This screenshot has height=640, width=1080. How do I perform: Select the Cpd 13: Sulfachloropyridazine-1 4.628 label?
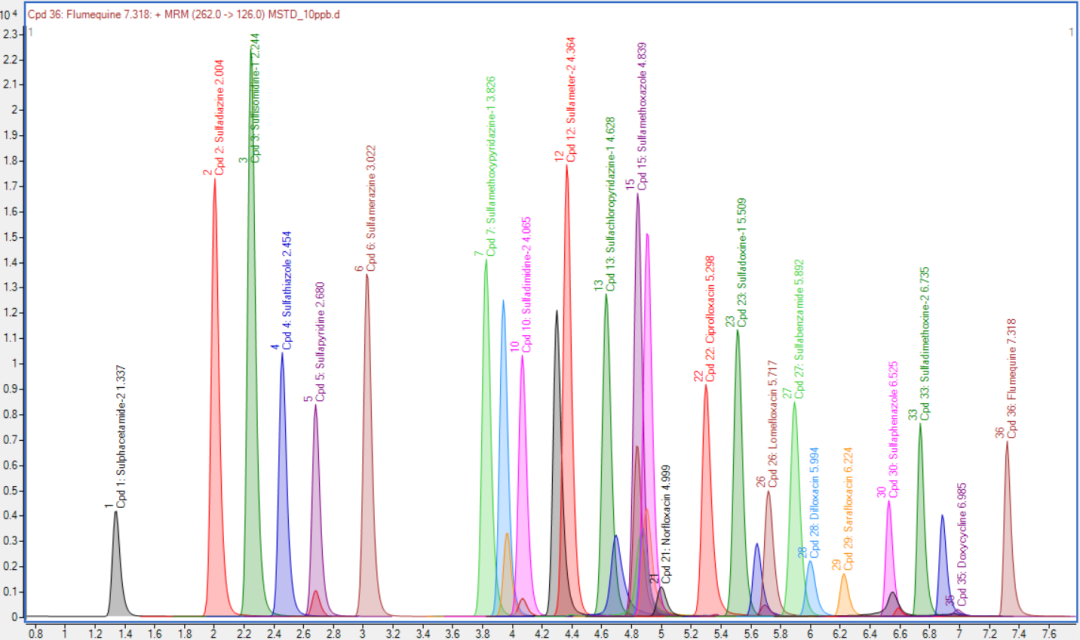click(610, 204)
